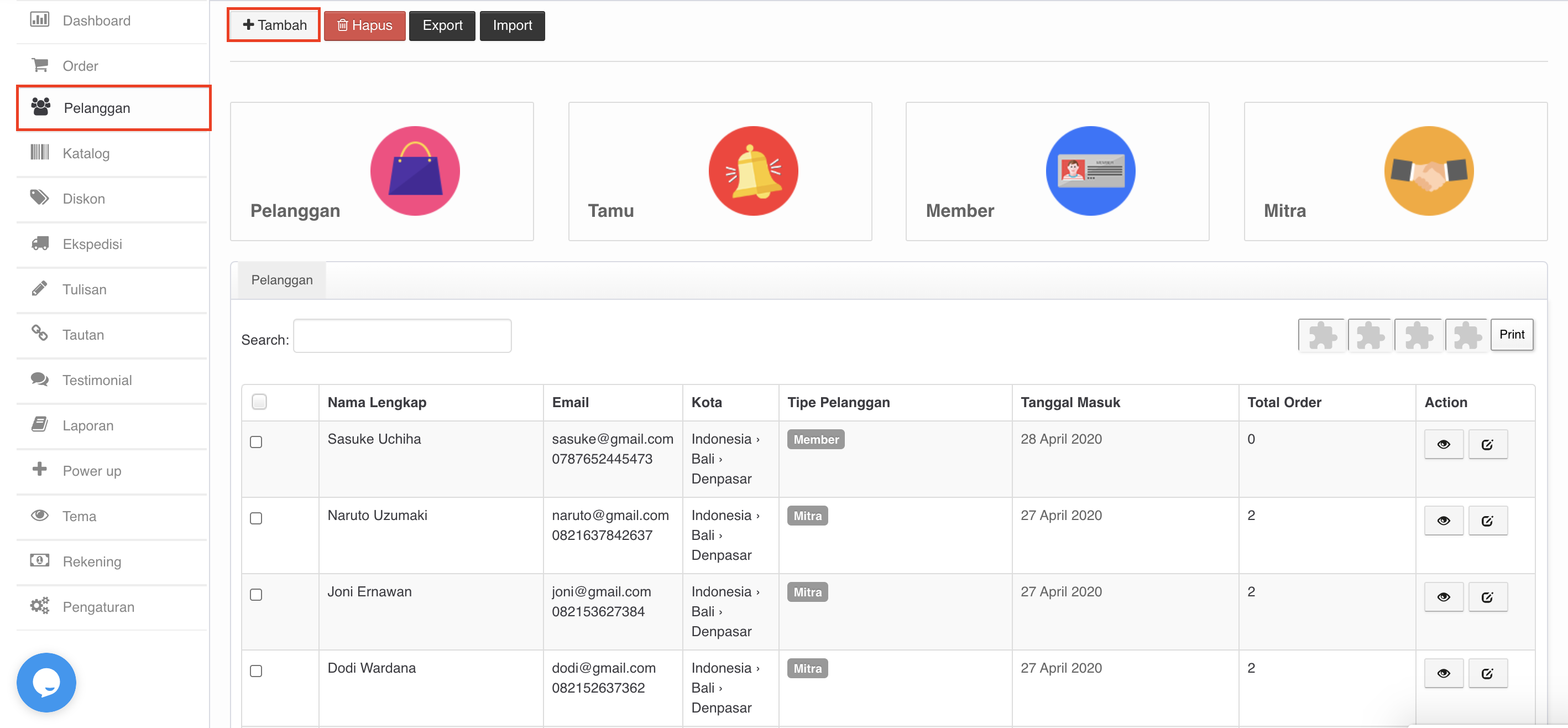Click the eye icon for Sasuke Uchiha
Image resolution: width=1568 pixels, height=728 pixels.
tap(1442, 444)
